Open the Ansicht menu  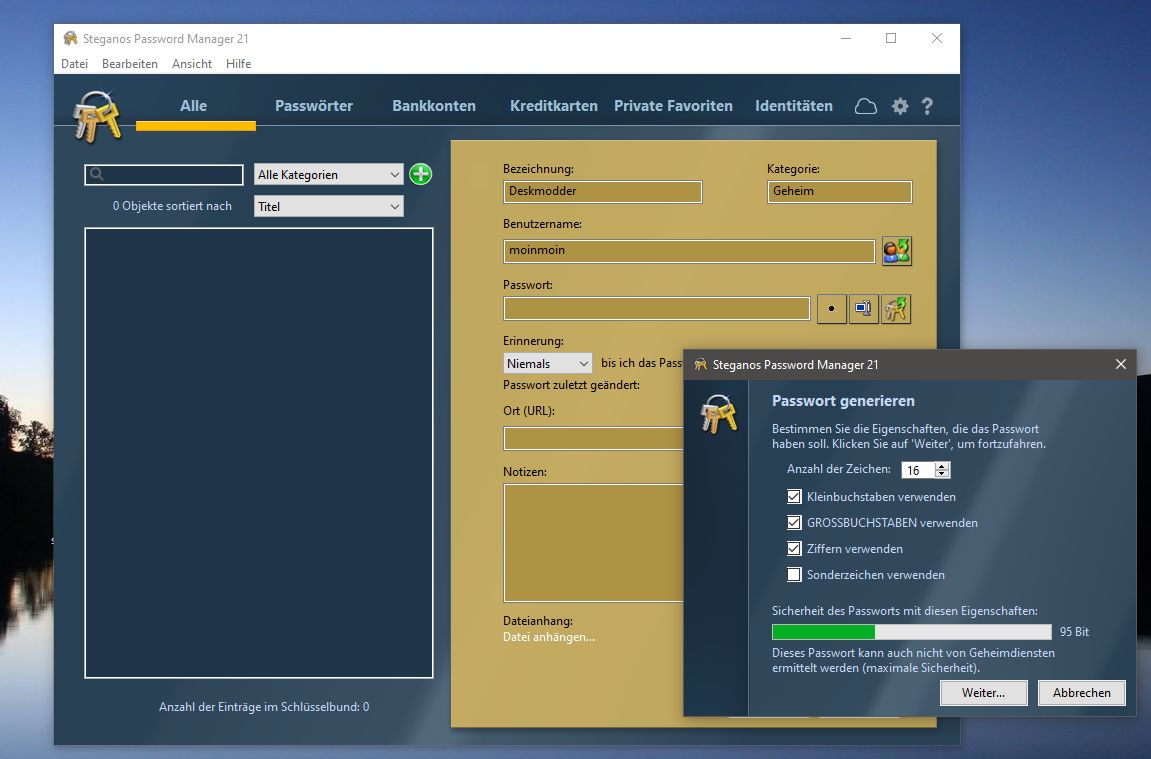tap(192, 64)
